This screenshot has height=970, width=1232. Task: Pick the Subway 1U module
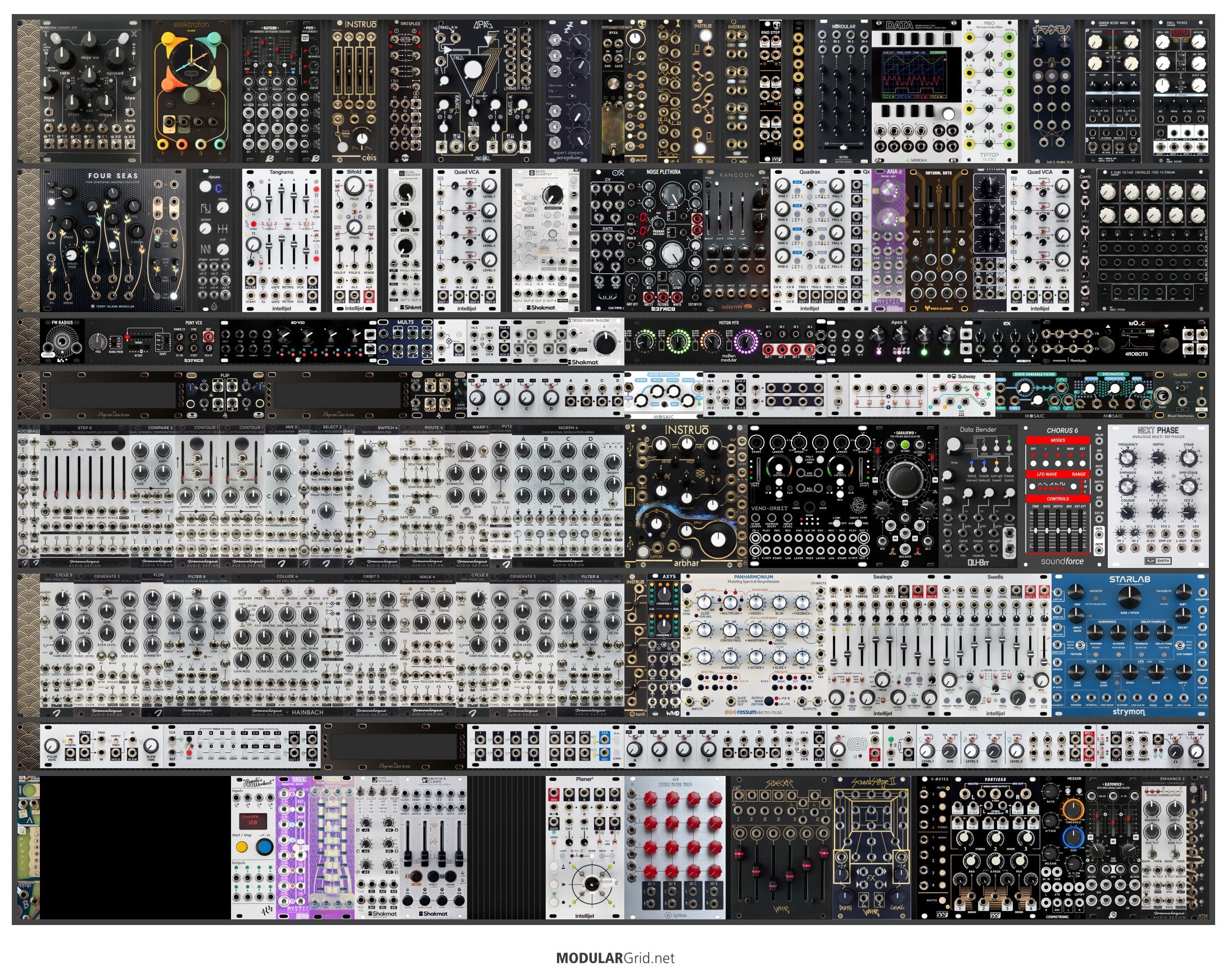click(x=961, y=394)
